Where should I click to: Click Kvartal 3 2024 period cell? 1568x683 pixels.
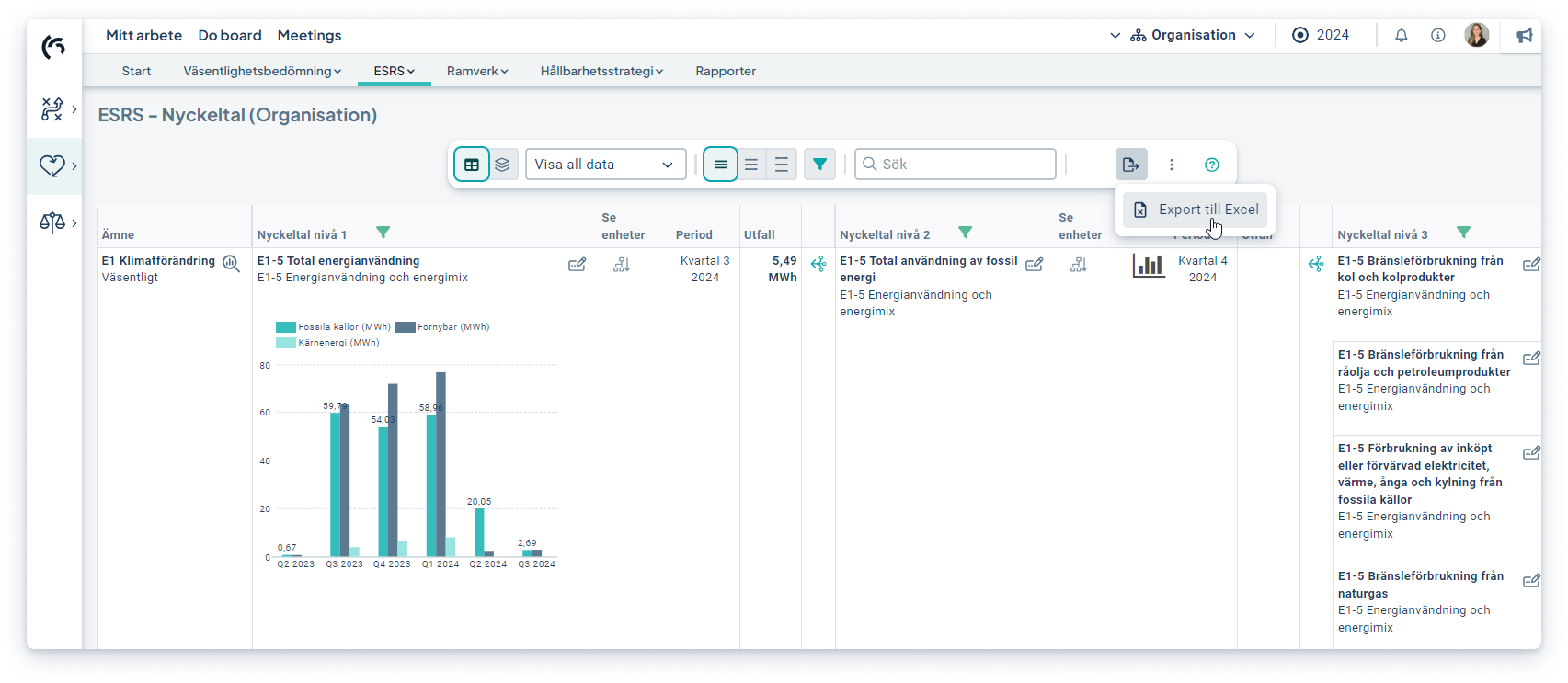click(704, 269)
